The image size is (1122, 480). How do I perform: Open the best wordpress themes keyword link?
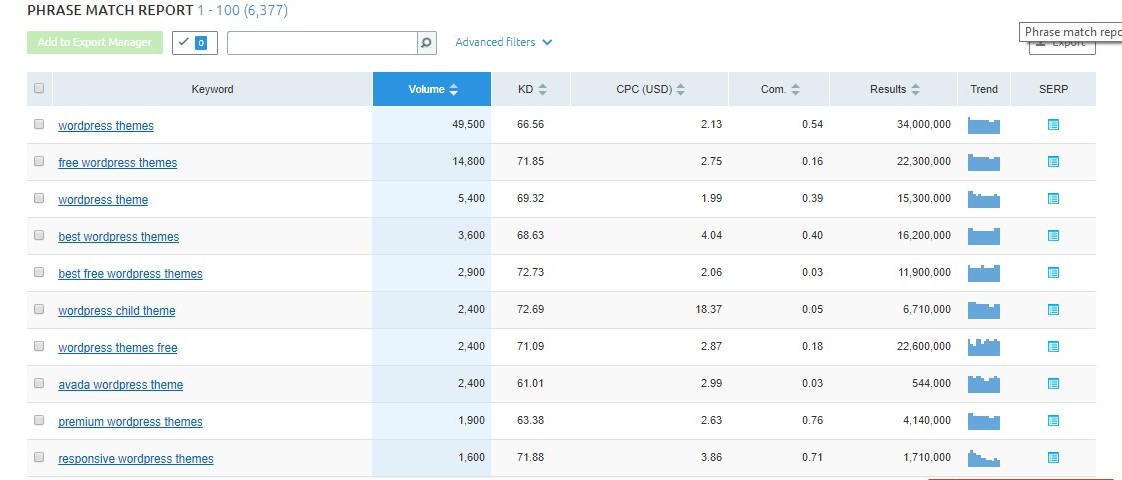(119, 237)
